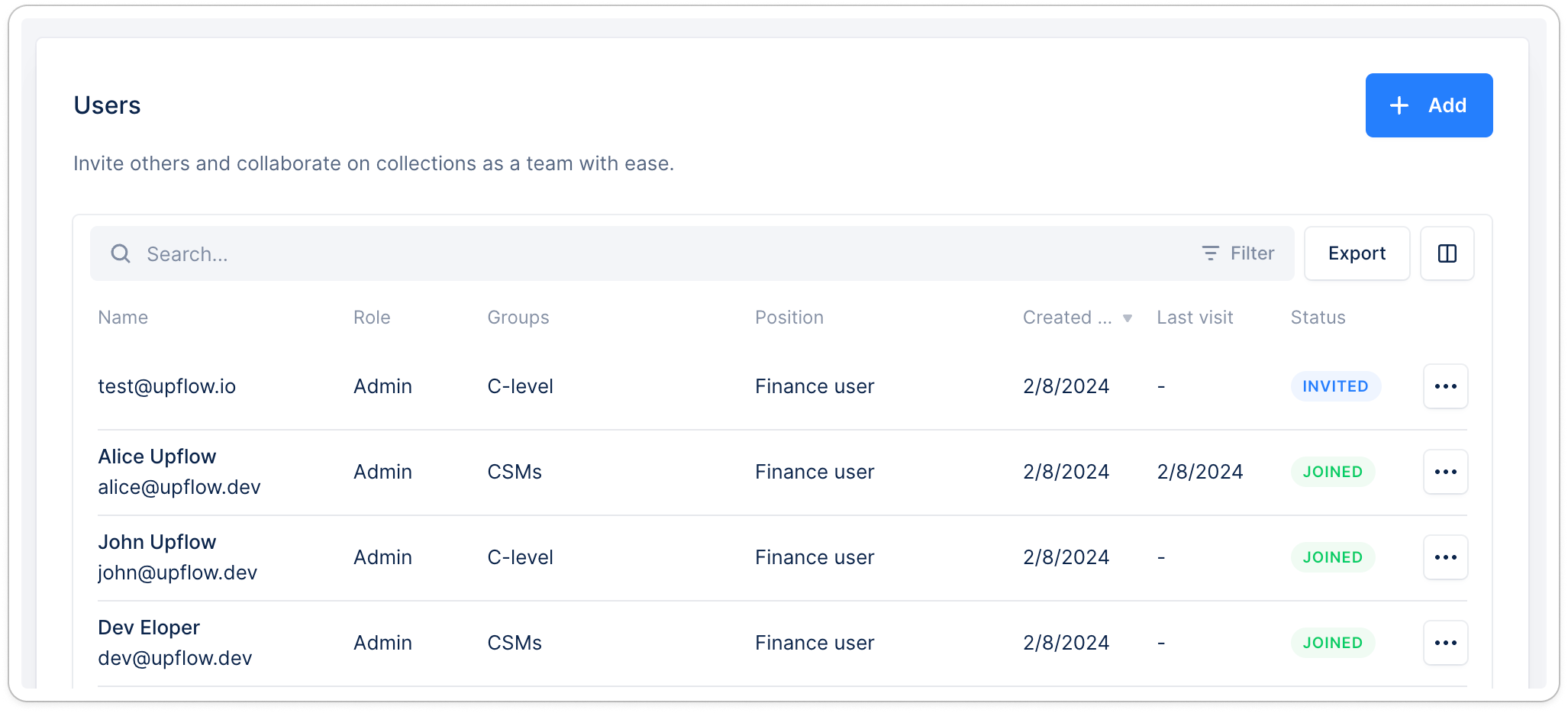Click the Add user button
Image resolution: width=1568 pixels, height=713 pixels.
pos(1428,105)
